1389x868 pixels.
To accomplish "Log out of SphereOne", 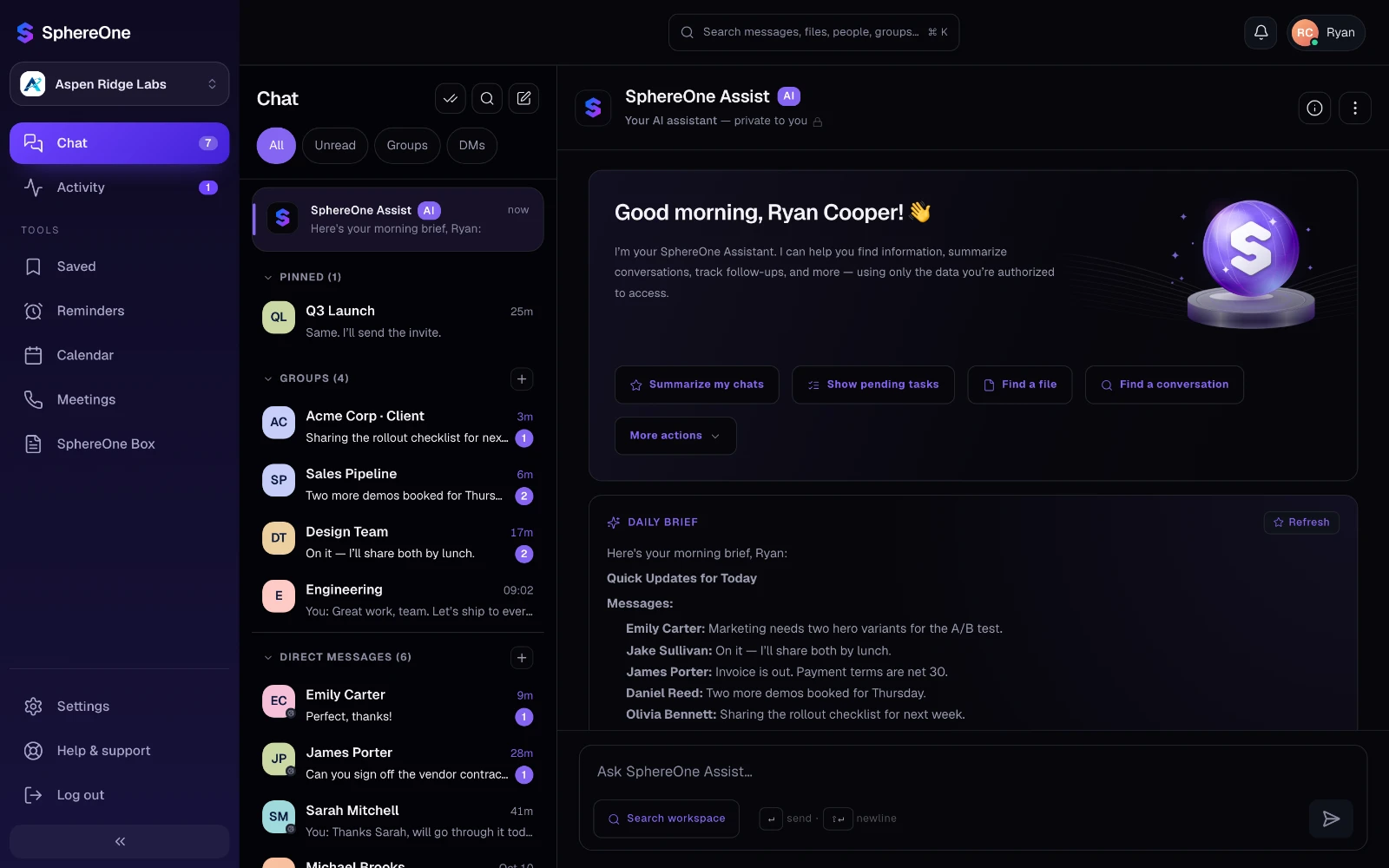I will click(120, 794).
